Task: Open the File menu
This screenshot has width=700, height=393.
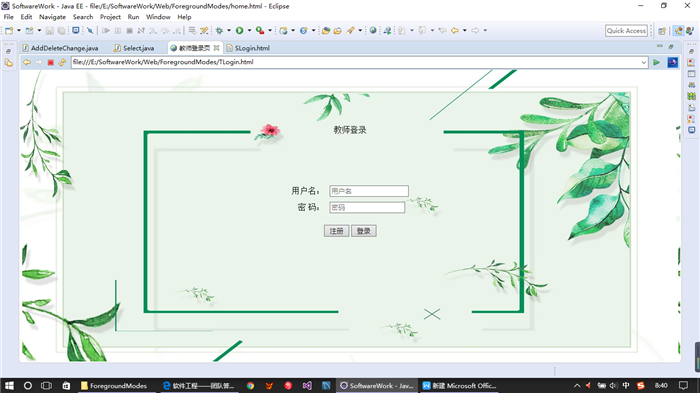Action: (9, 17)
